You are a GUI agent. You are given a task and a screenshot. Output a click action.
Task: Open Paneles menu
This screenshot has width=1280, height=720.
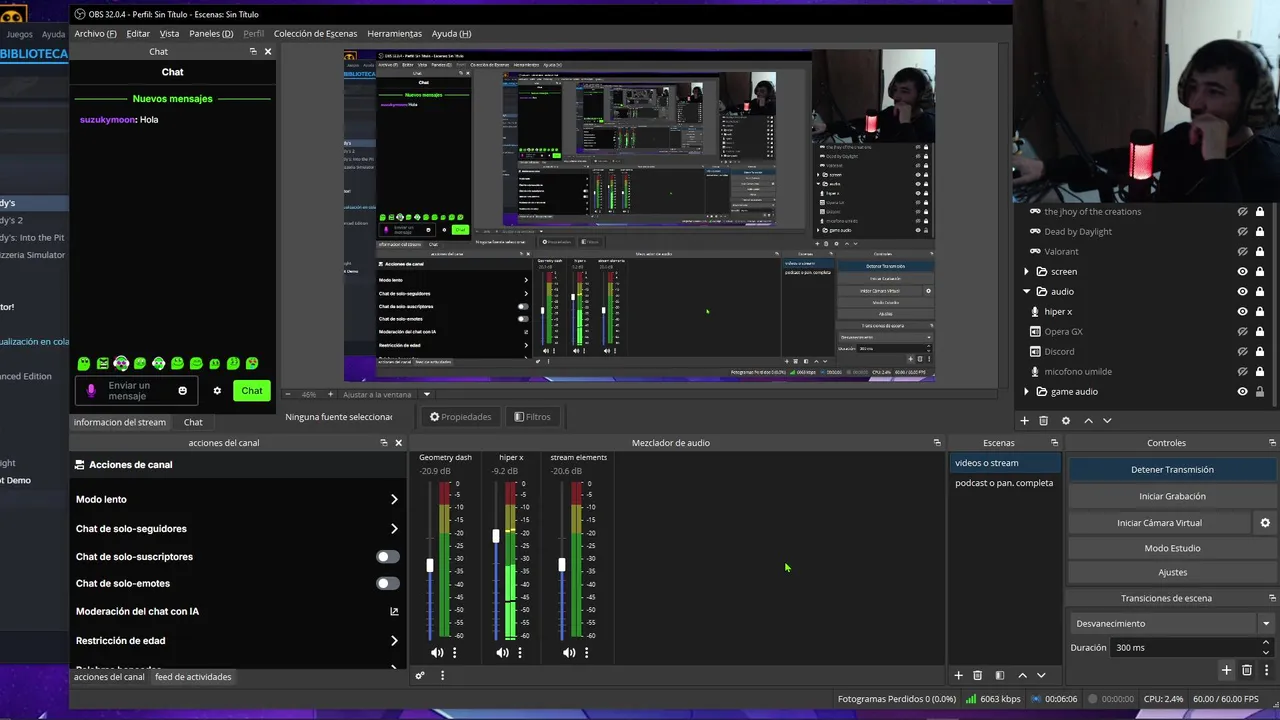pyautogui.click(x=211, y=33)
